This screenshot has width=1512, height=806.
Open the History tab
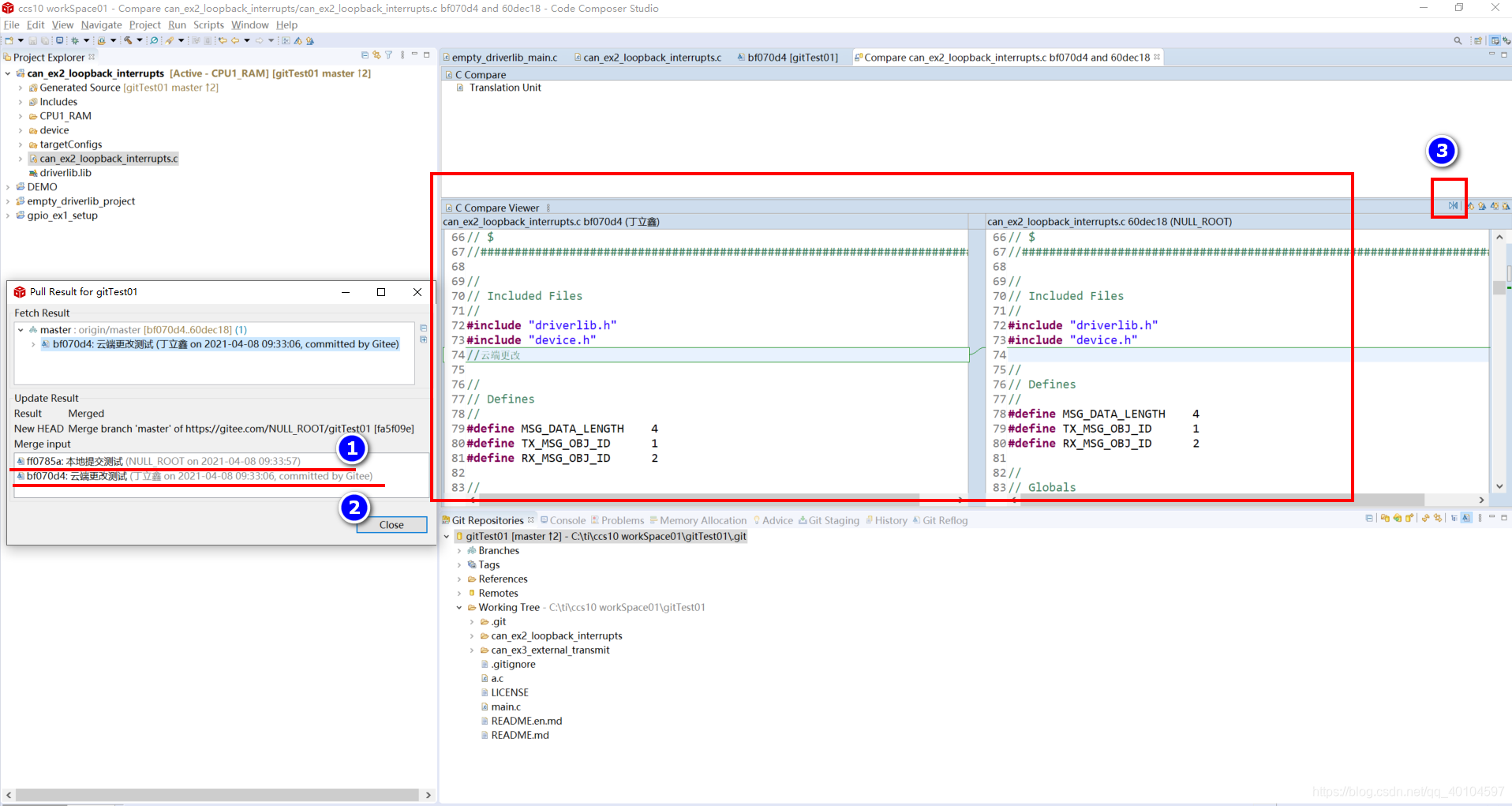coord(886,520)
